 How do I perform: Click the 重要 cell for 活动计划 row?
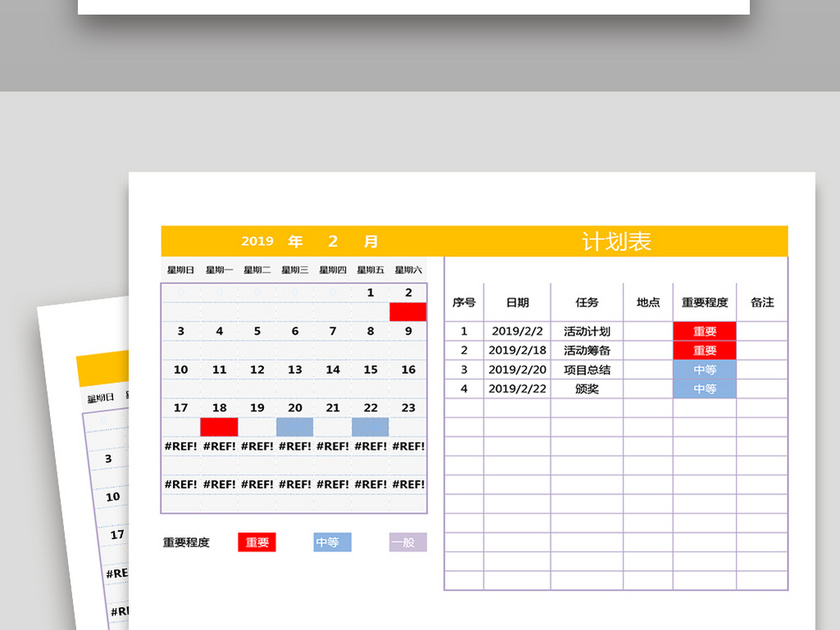(x=704, y=330)
